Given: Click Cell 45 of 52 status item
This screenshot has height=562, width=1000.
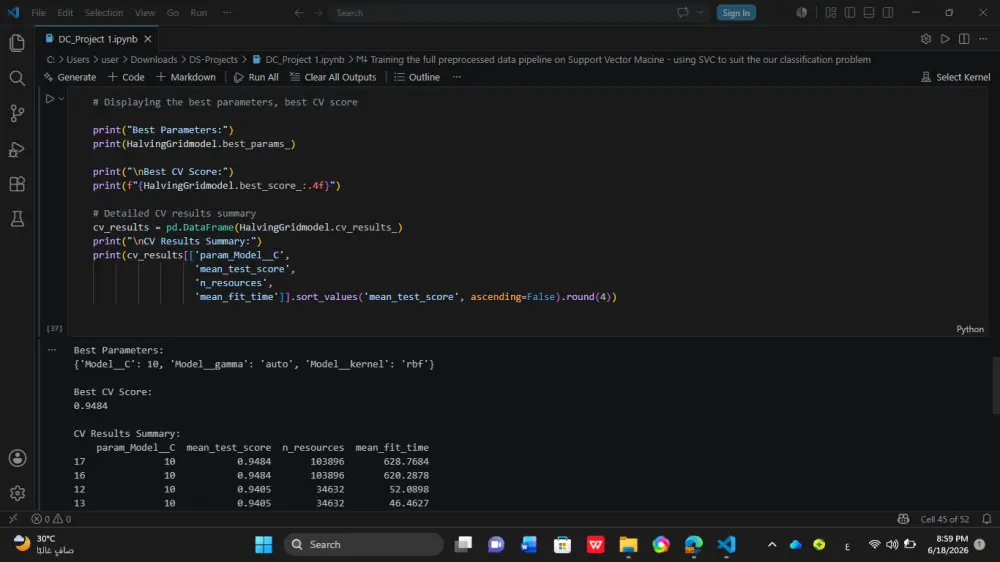Looking at the screenshot, I should click(945, 519).
